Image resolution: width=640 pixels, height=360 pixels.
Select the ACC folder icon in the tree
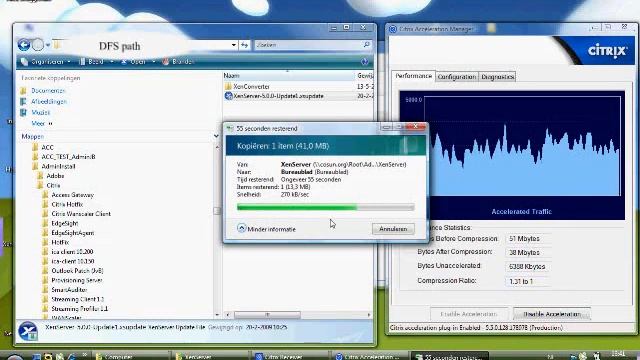(x=35, y=147)
